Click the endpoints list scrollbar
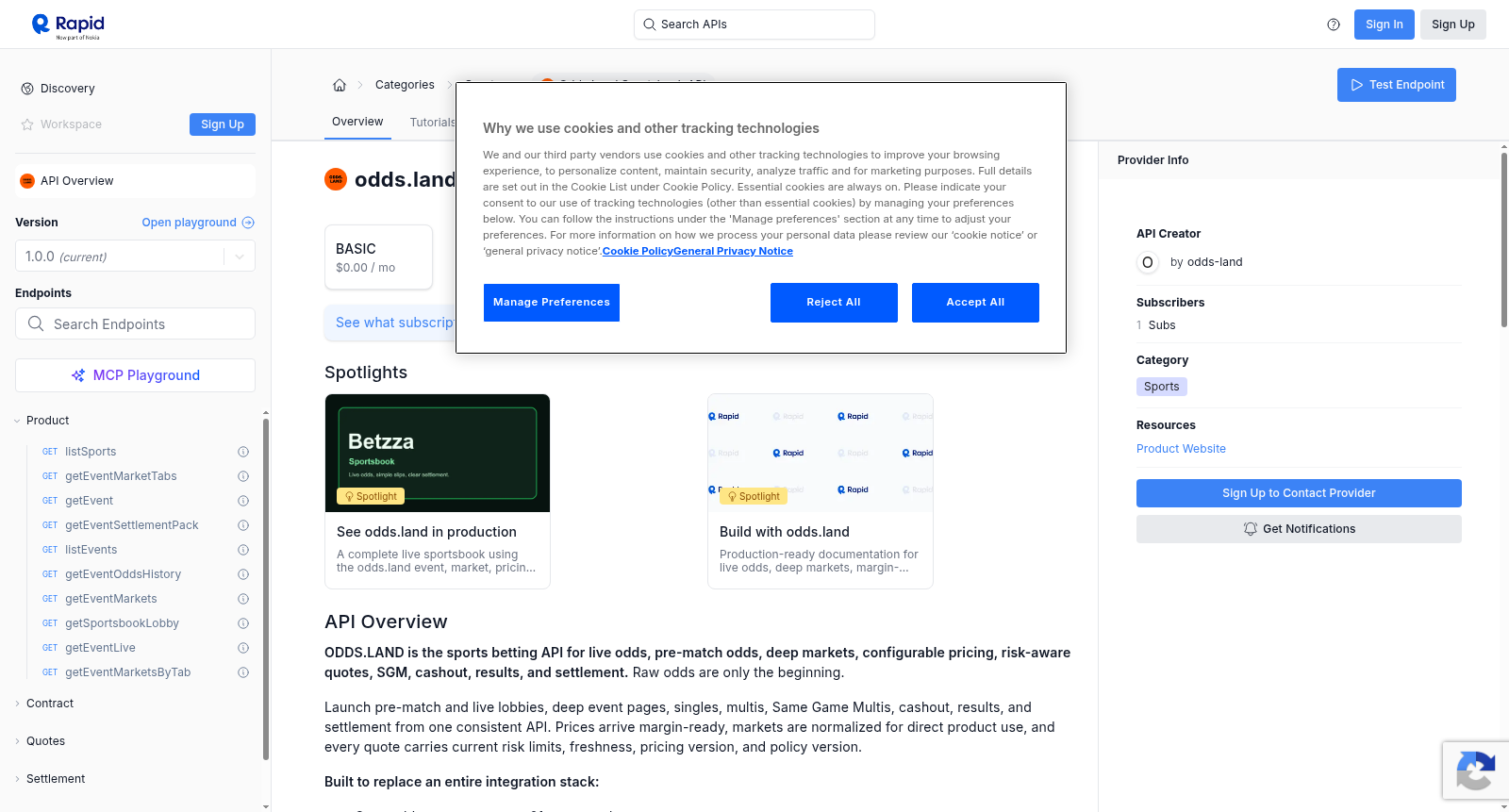The width and height of the screenshot is (1509, 812). [x=266, y=589]
